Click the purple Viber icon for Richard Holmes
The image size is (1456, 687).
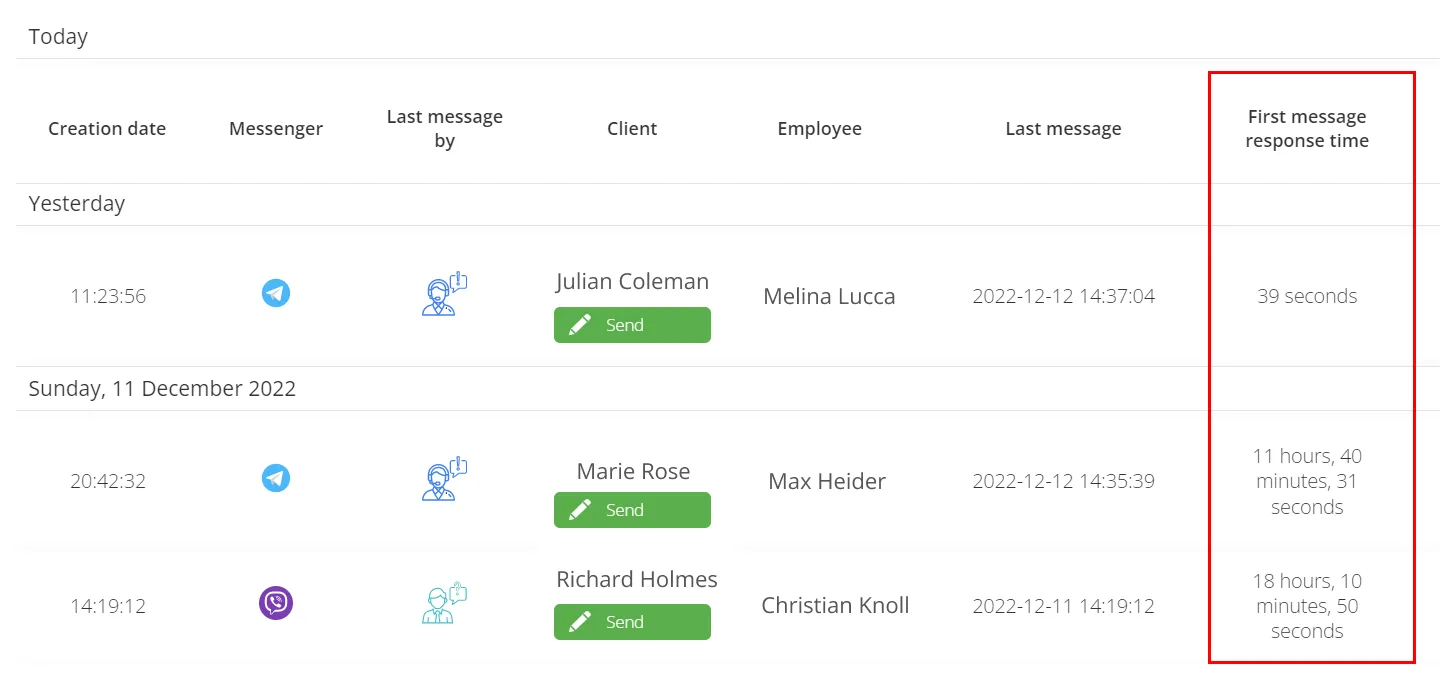[276, 603]
